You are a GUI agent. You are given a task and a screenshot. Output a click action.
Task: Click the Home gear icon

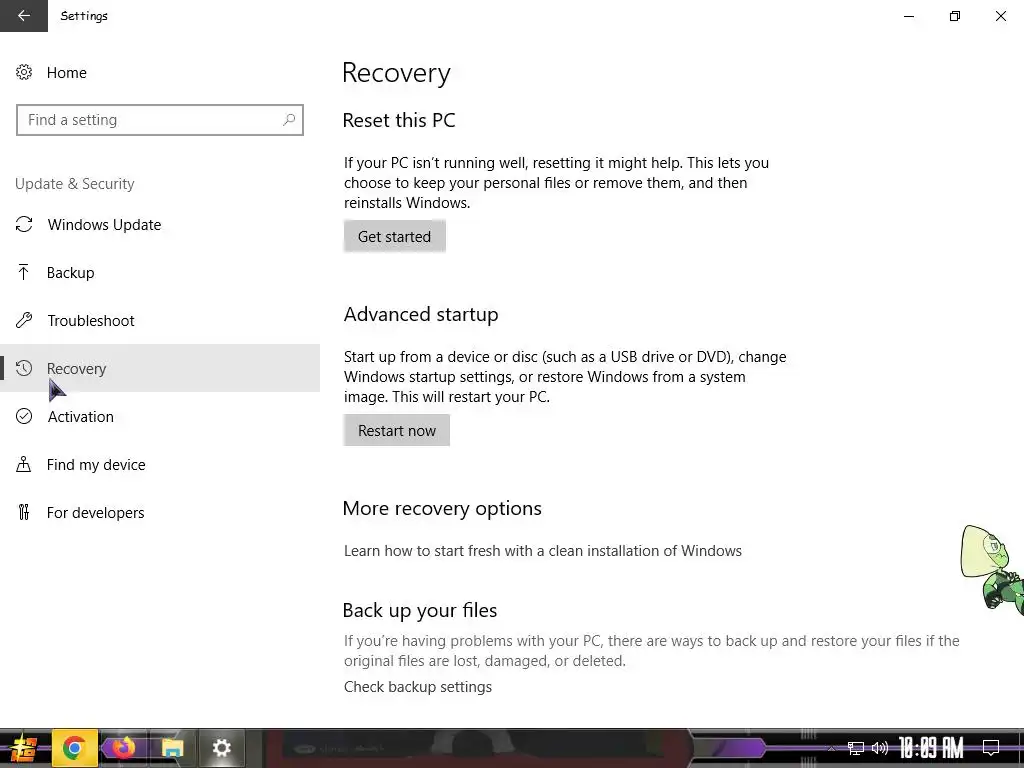tap(24, 72)
